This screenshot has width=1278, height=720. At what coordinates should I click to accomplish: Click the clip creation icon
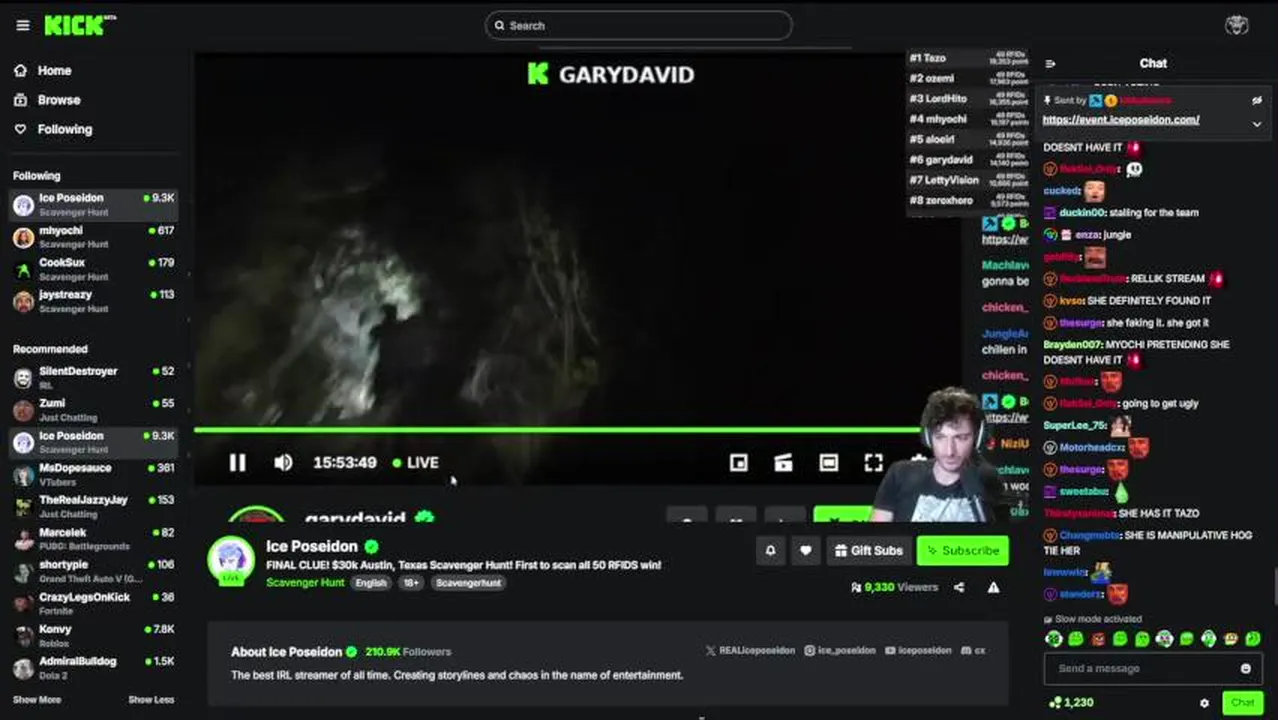click(783, 462)
